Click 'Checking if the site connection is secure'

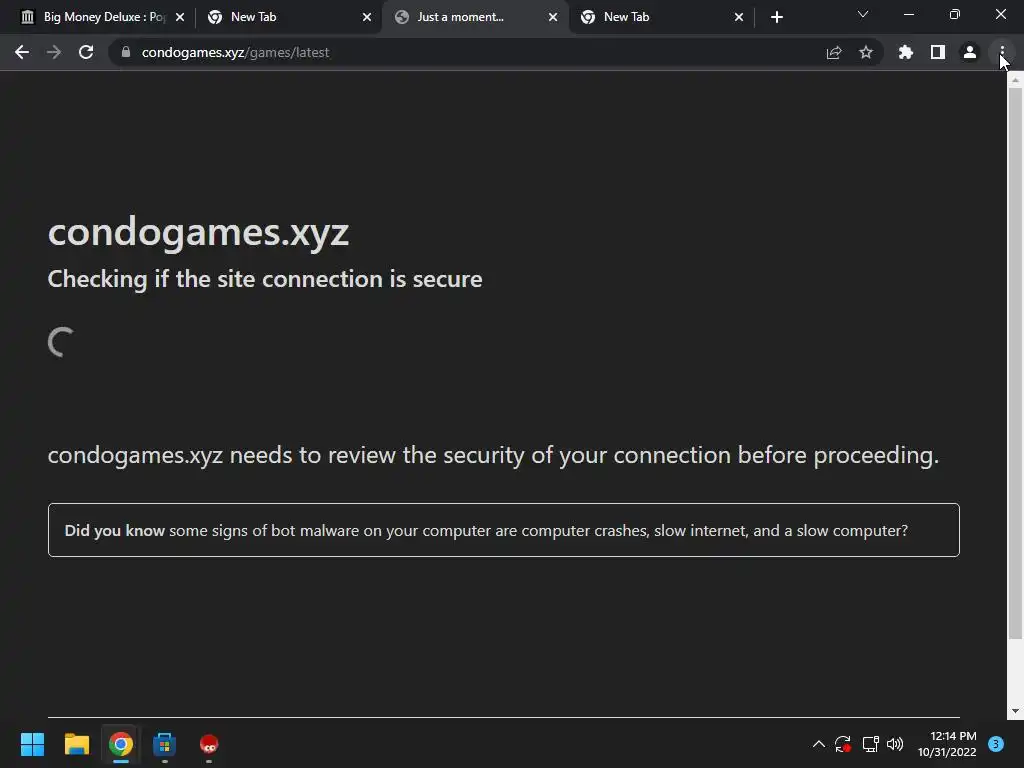pyautogui.click(x=265, y=279)
